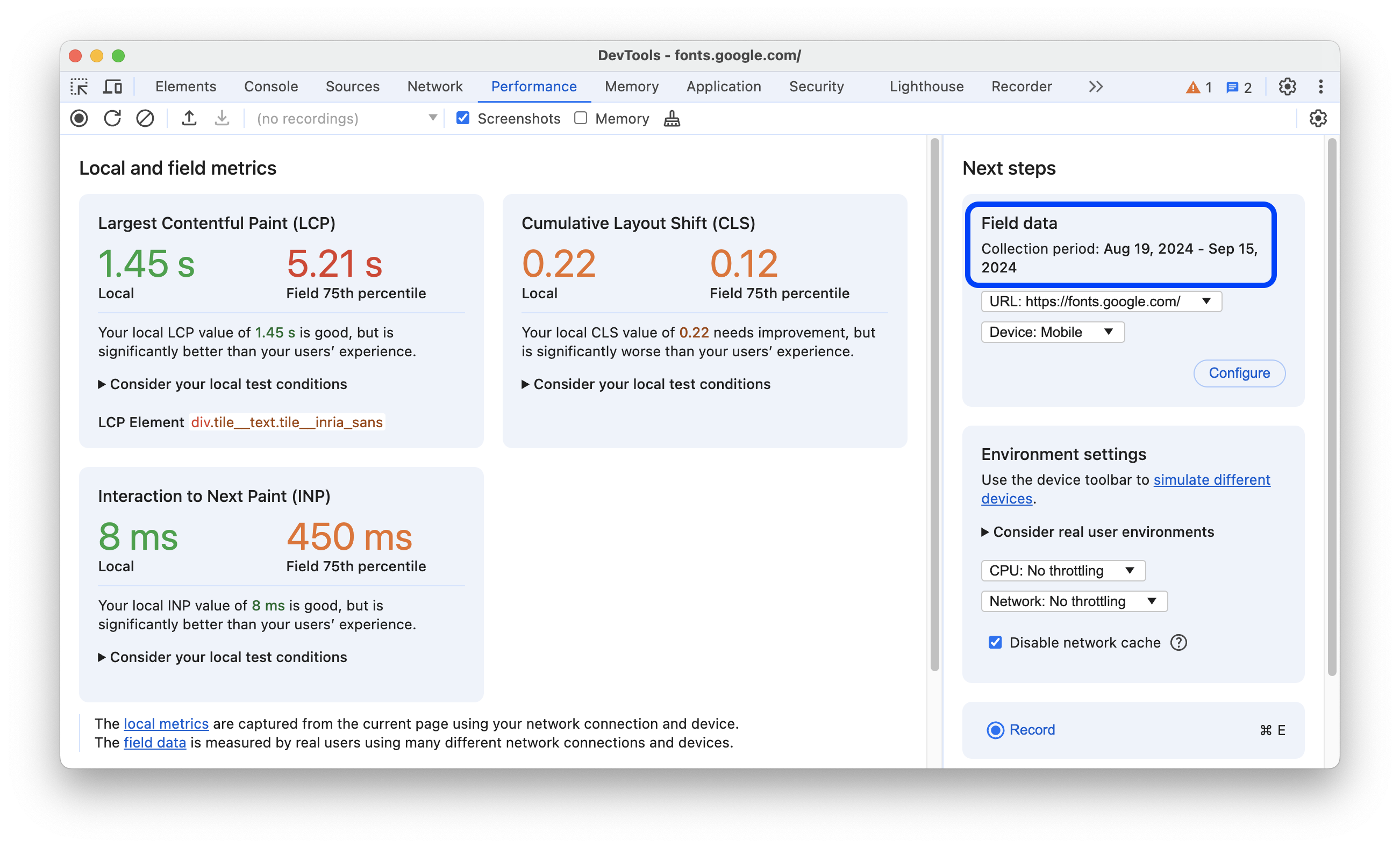Screen dimensions: 1400x848
Task: Enable the Memory checkbox
Action: pyautogui.click(x=580, y=119)
